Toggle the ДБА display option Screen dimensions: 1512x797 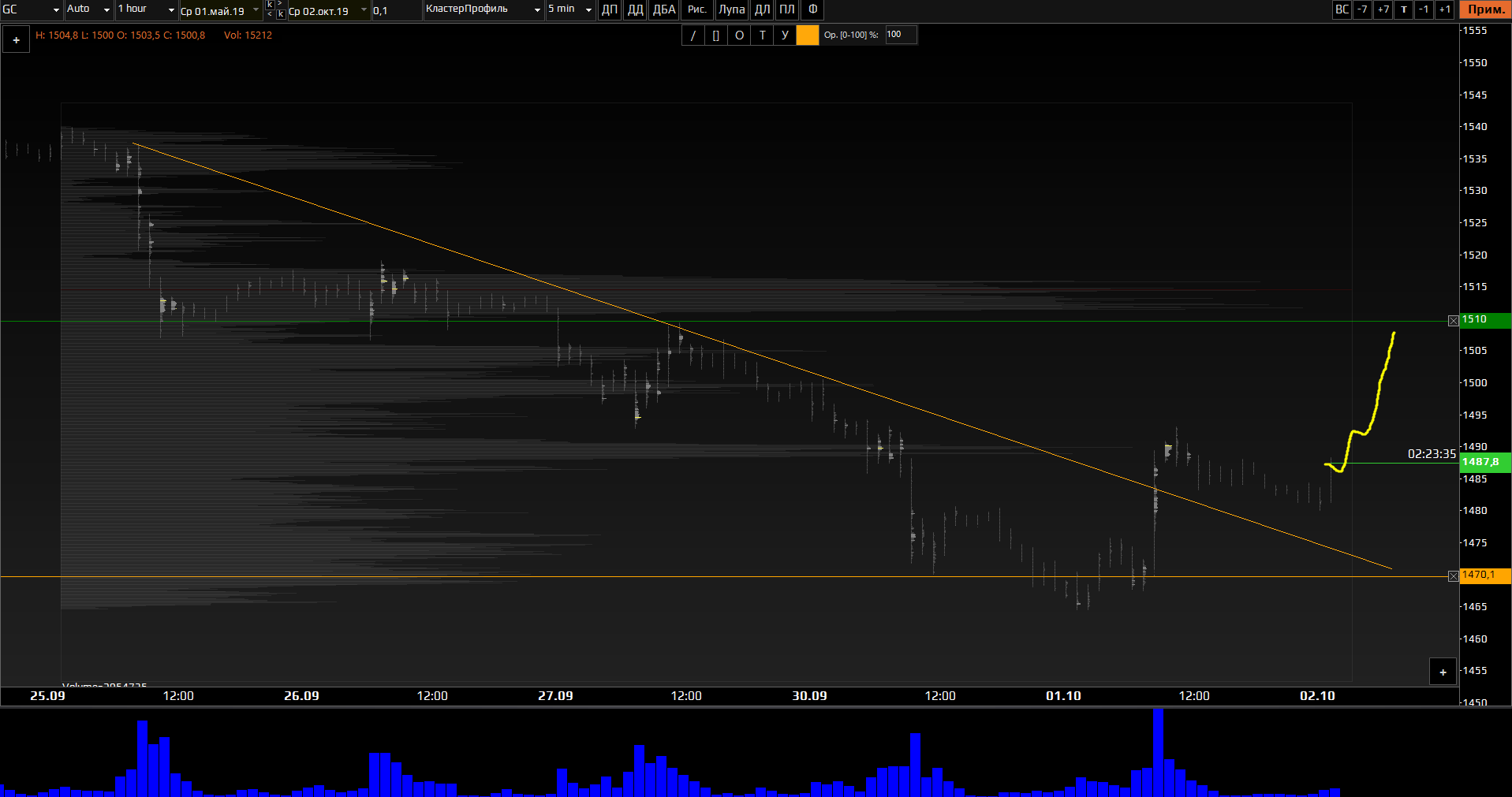click(664, 9)
